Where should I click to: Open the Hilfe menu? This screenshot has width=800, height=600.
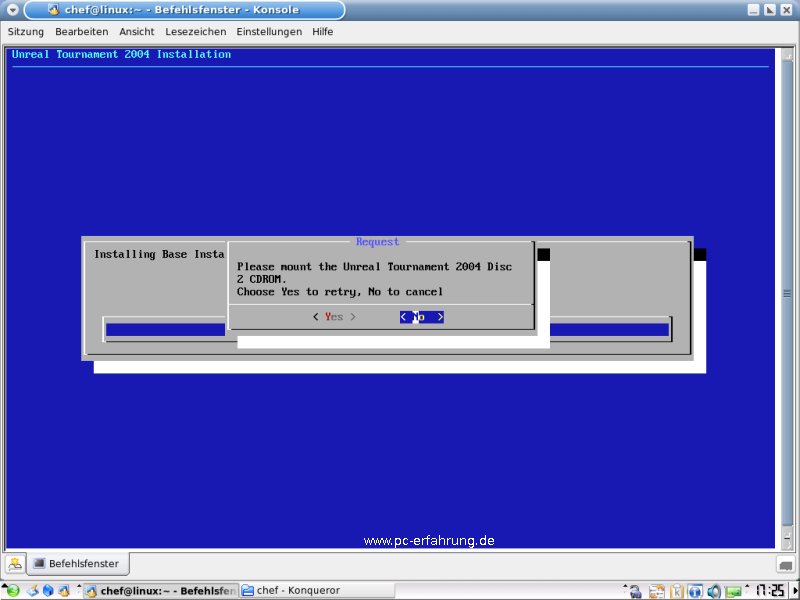[x=322, y=32]
